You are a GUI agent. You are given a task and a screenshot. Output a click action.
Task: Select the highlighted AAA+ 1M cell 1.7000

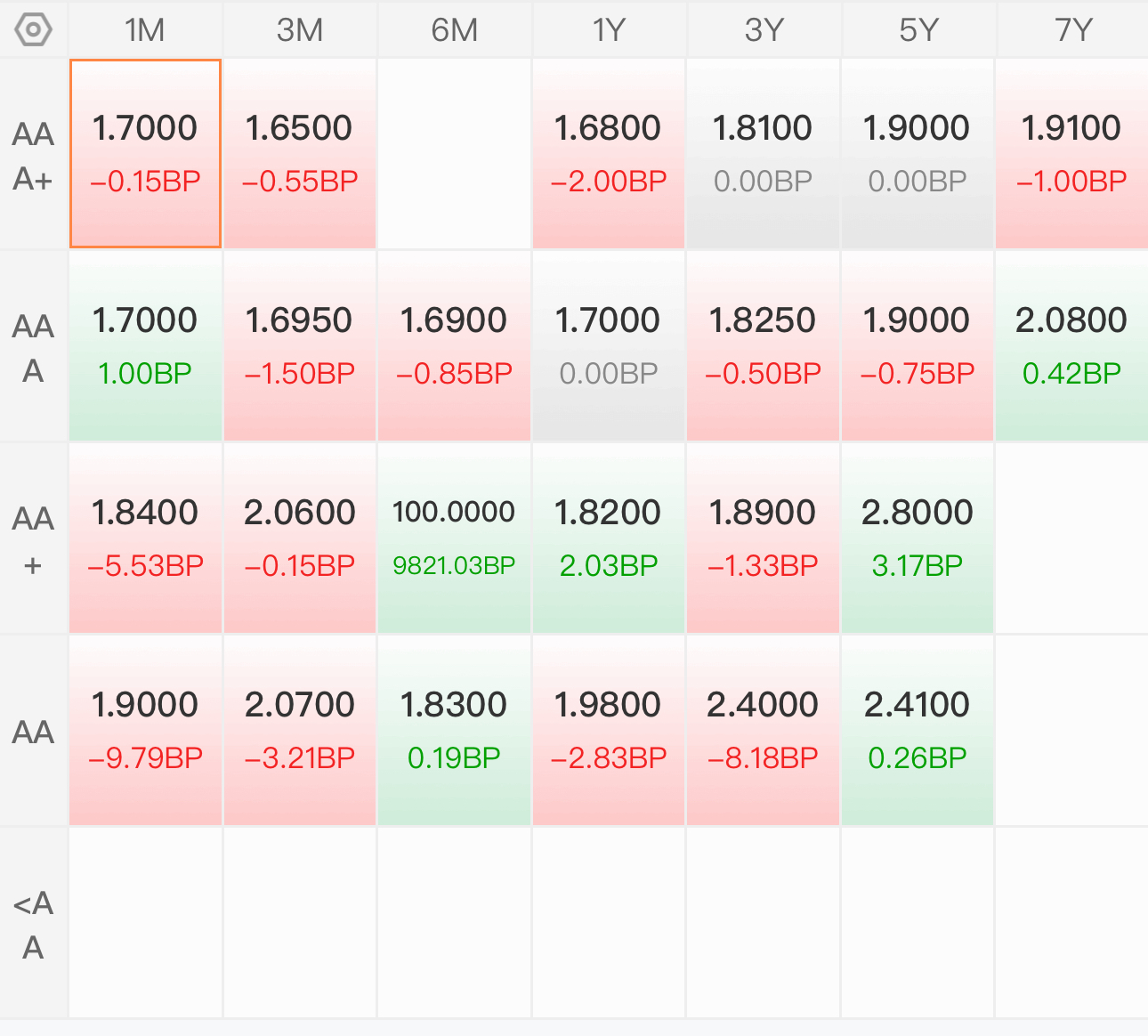(145, 154)
